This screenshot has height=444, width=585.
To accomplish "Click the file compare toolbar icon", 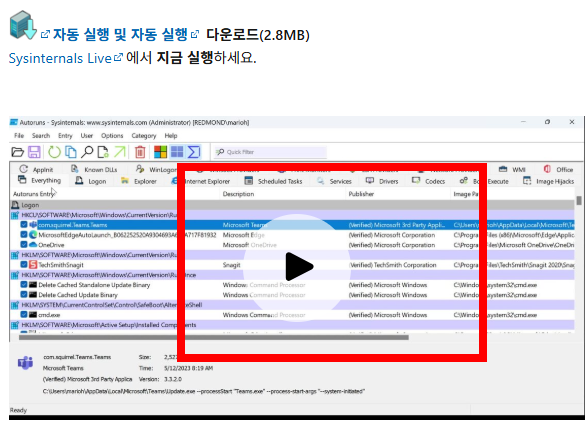I will click(103, 152).
